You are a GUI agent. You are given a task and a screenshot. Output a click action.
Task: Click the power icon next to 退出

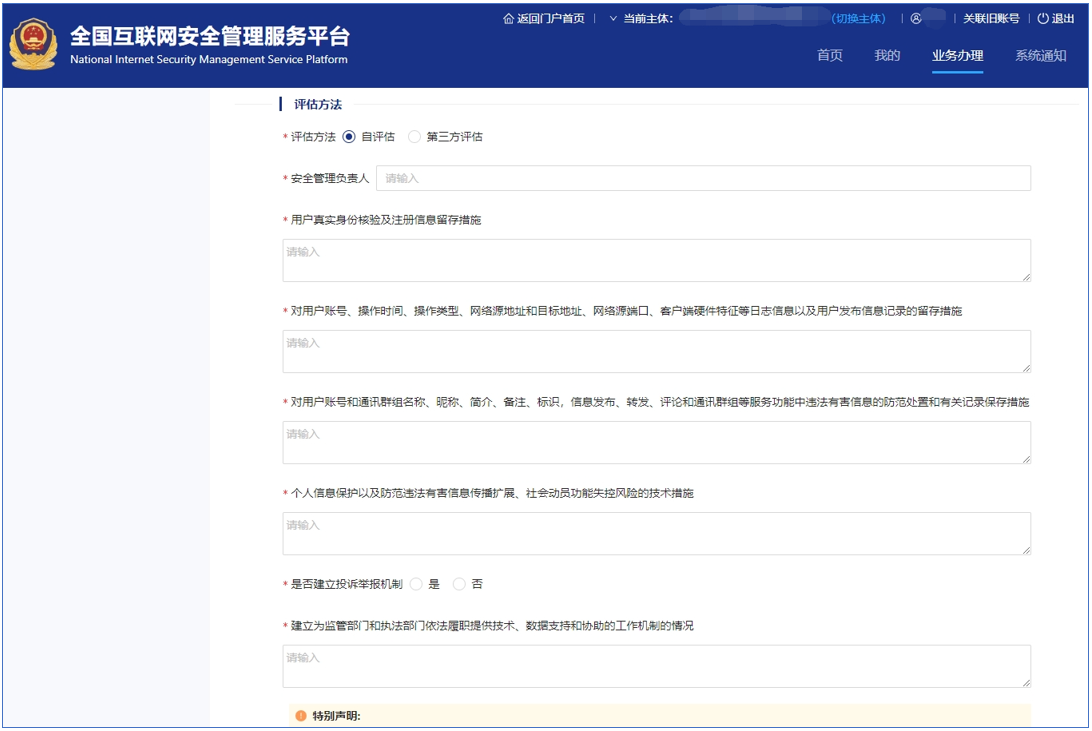coord(1043,19)
